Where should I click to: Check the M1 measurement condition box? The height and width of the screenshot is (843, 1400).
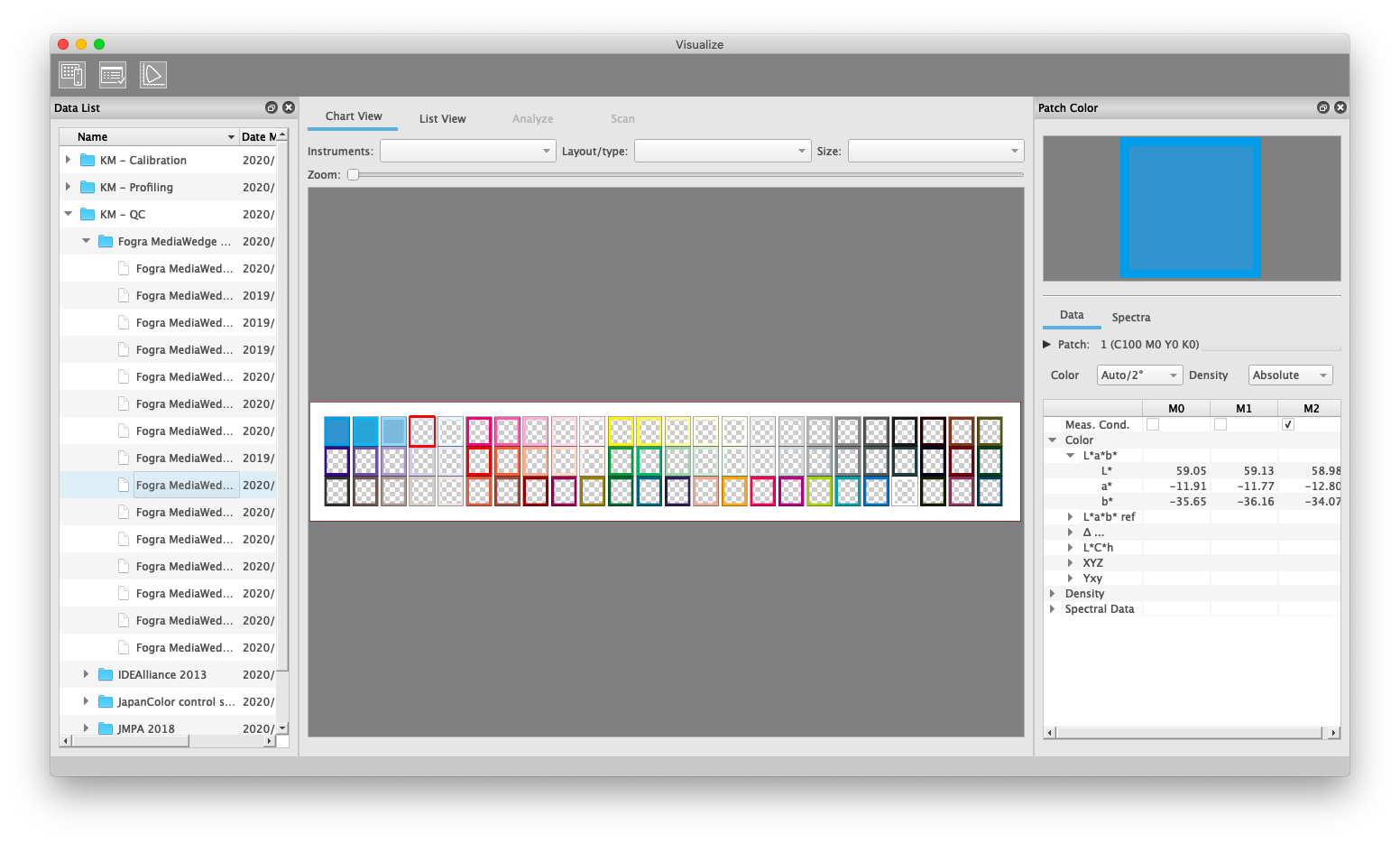[x=1220, y=424]
